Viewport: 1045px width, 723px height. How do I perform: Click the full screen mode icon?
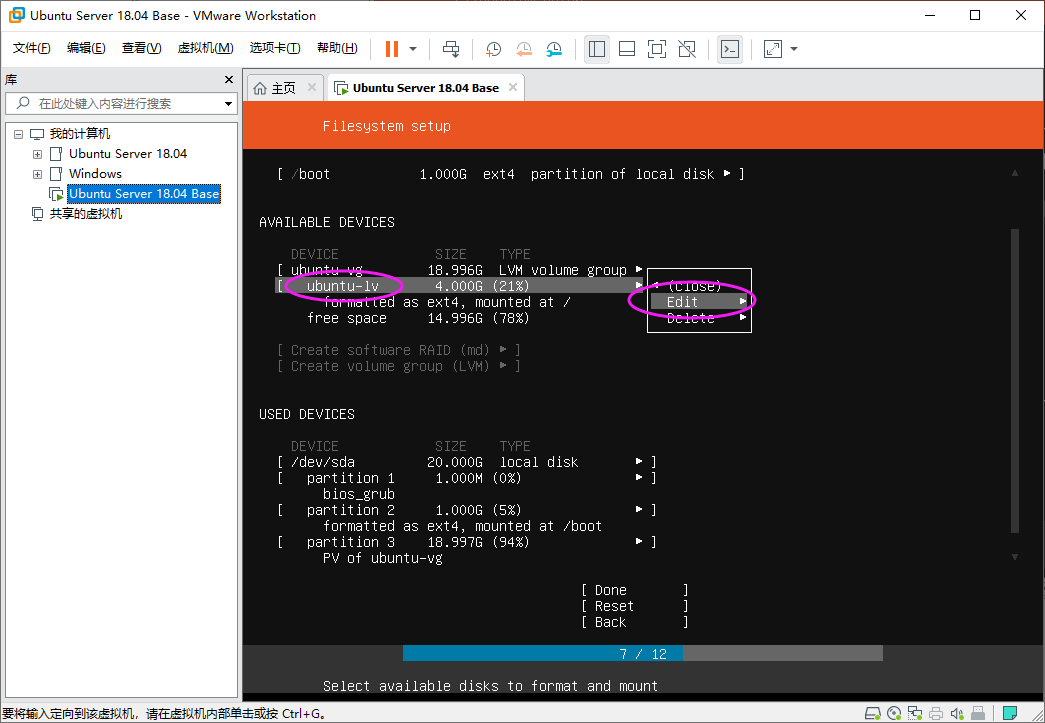pos(656,49)
